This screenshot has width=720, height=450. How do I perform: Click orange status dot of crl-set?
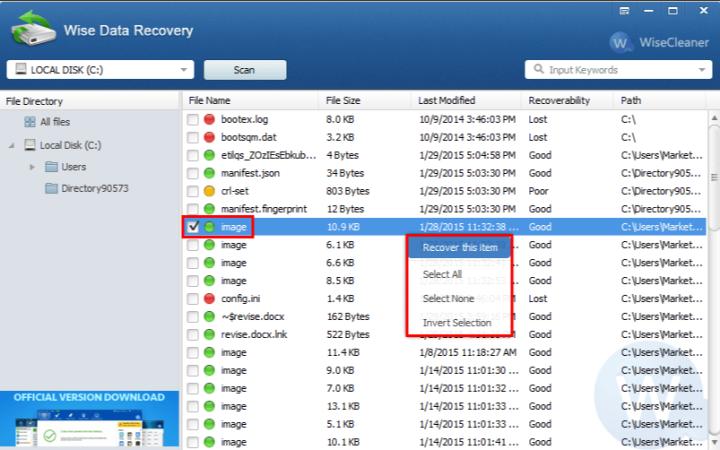pos(209,191)
